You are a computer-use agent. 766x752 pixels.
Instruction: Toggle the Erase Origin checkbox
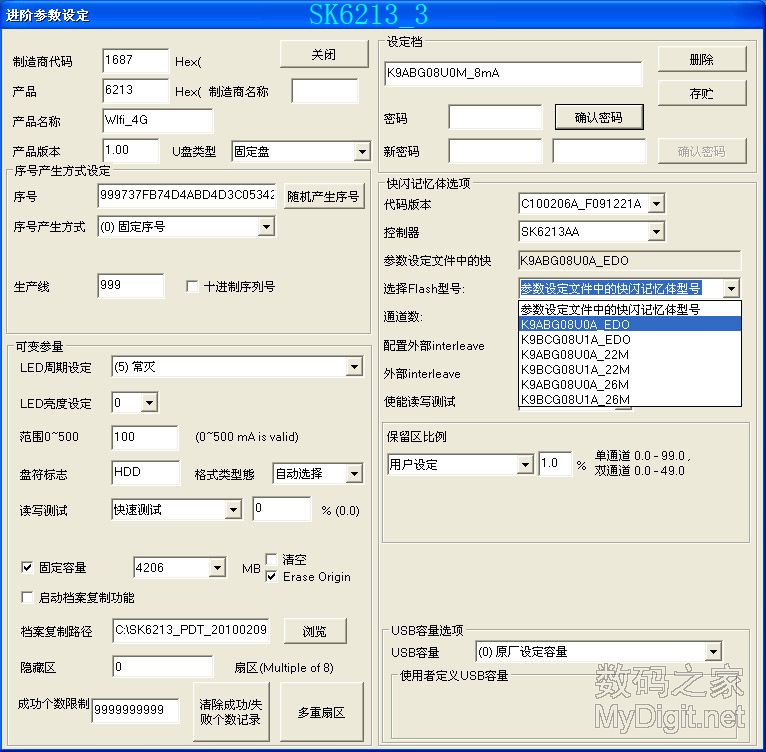pos(271,577)
